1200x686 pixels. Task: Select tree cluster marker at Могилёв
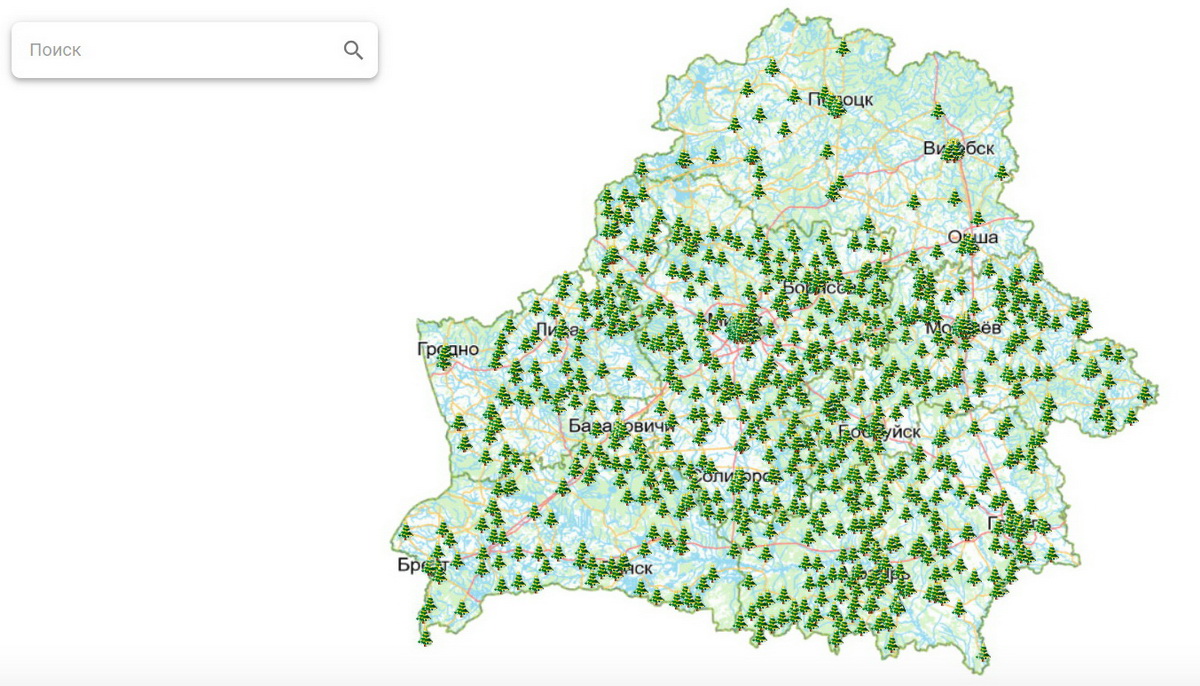point(963,328)
